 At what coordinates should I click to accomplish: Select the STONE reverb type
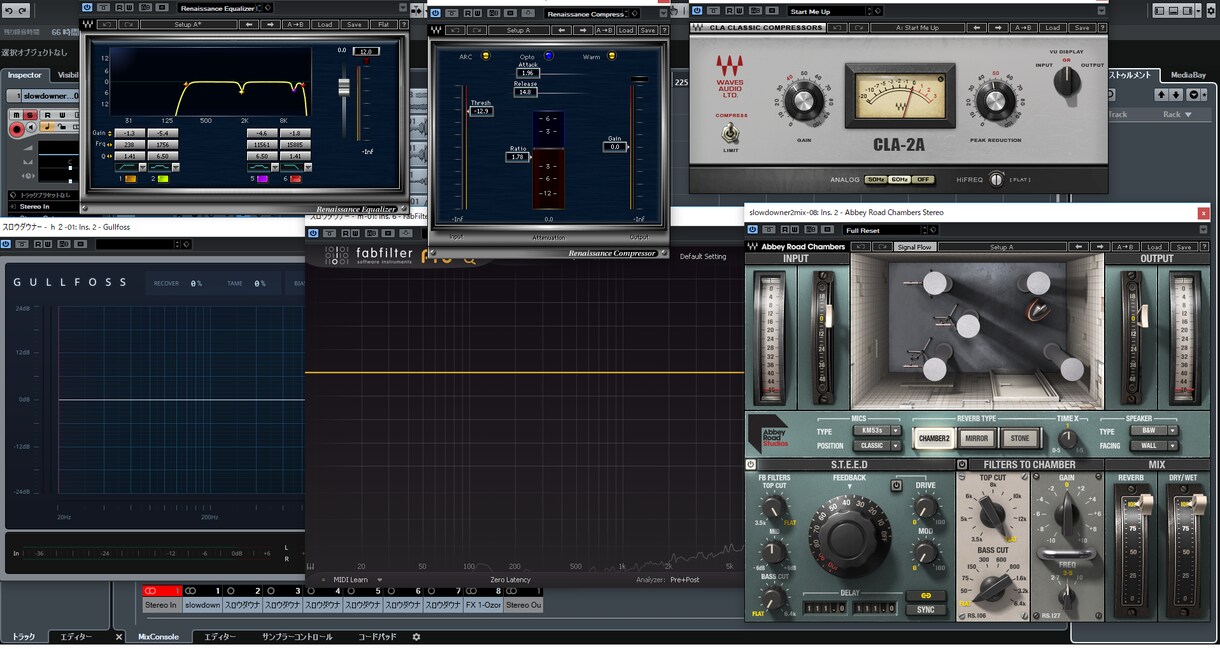[x=1020, y=438]
